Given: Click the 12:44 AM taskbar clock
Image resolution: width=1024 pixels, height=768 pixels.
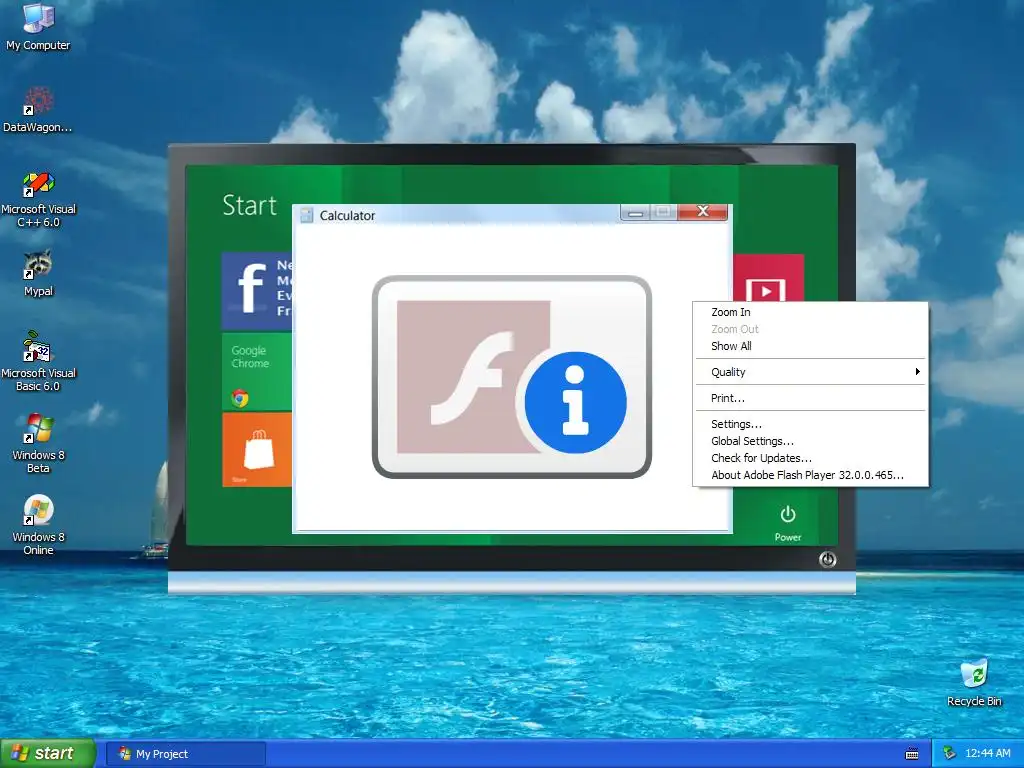Looking at the screenshot, I should point(987,753).
